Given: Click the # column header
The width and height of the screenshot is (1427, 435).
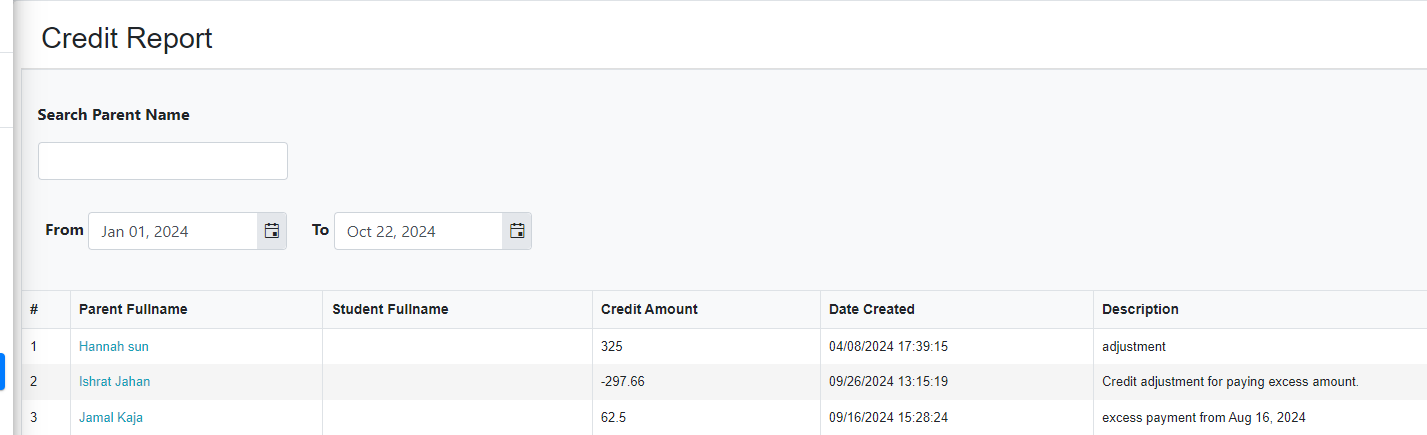Looking at the screenshot, I should (x=34, y=309).
